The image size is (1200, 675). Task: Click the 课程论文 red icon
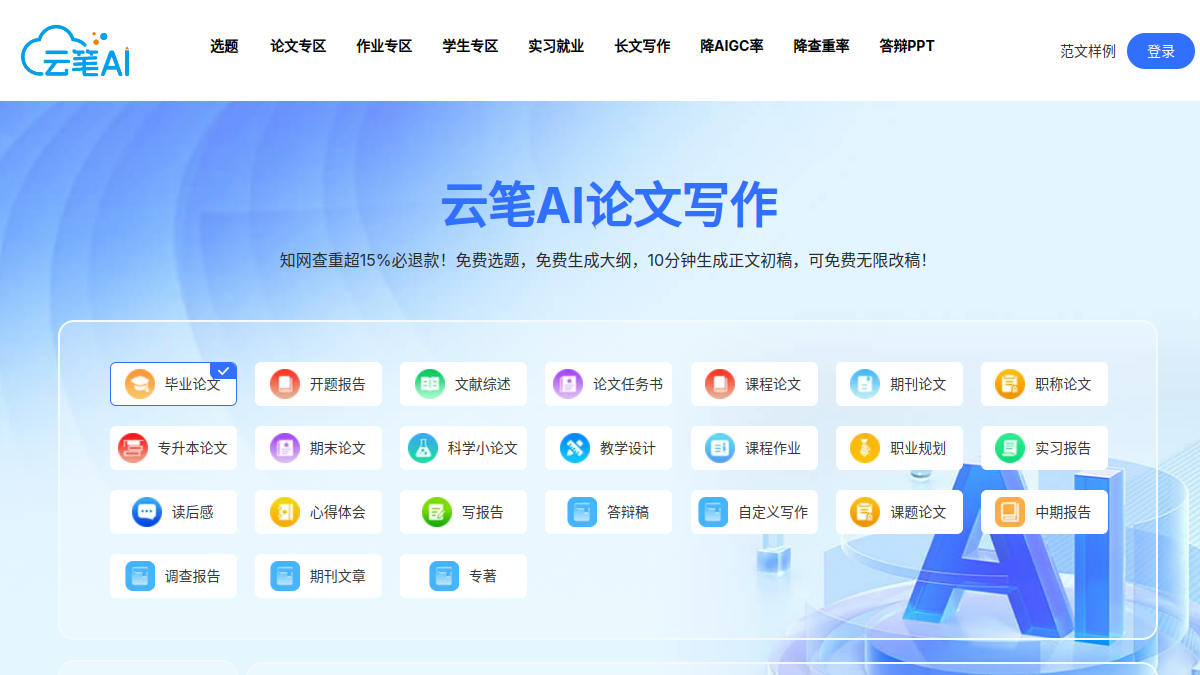[720, 384]
